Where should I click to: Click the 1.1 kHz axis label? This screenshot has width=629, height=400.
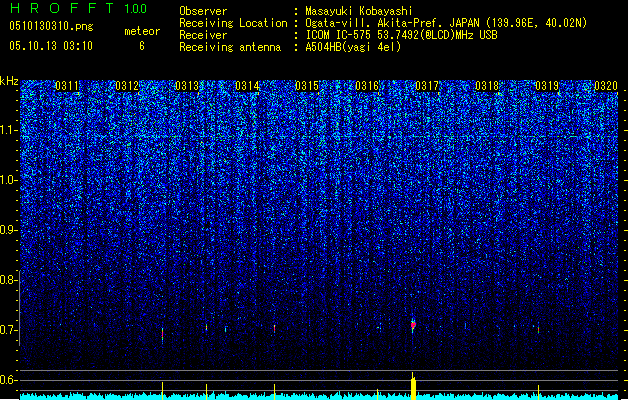pyautogui.click(x=9, y=130)
